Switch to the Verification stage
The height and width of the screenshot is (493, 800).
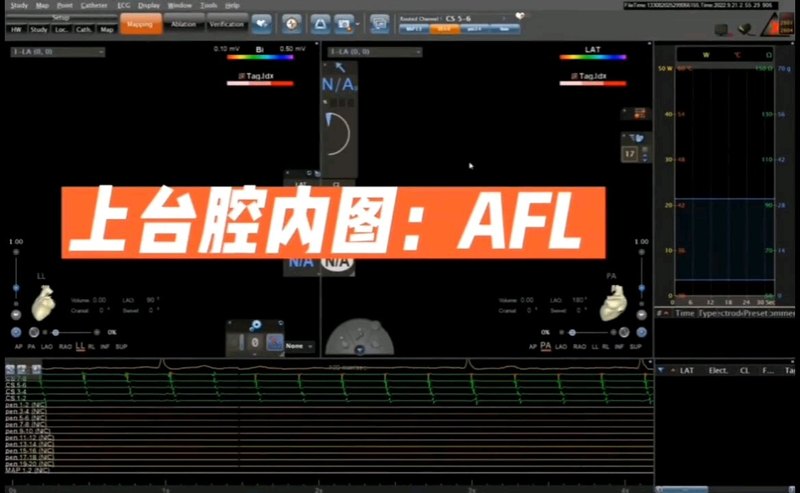(227, 24)
